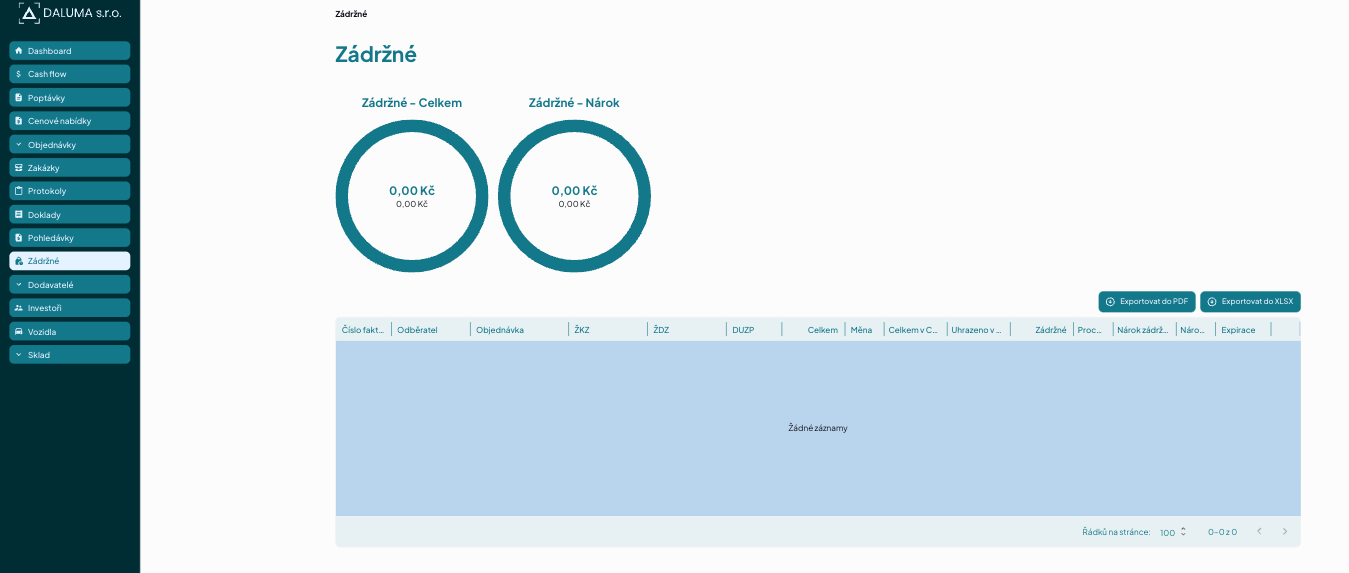
Task: Open the Dashboard menu item
Action: 70,50
